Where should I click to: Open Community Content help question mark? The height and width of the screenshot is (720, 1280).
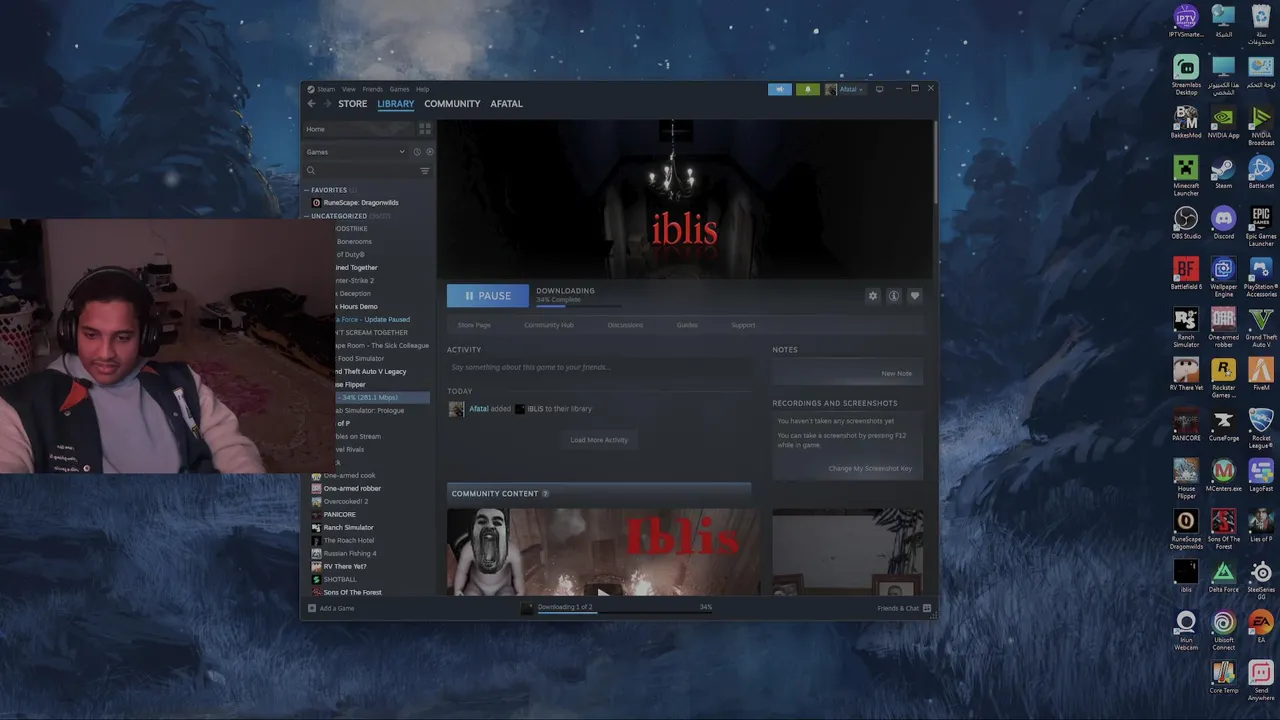(545, 494)
